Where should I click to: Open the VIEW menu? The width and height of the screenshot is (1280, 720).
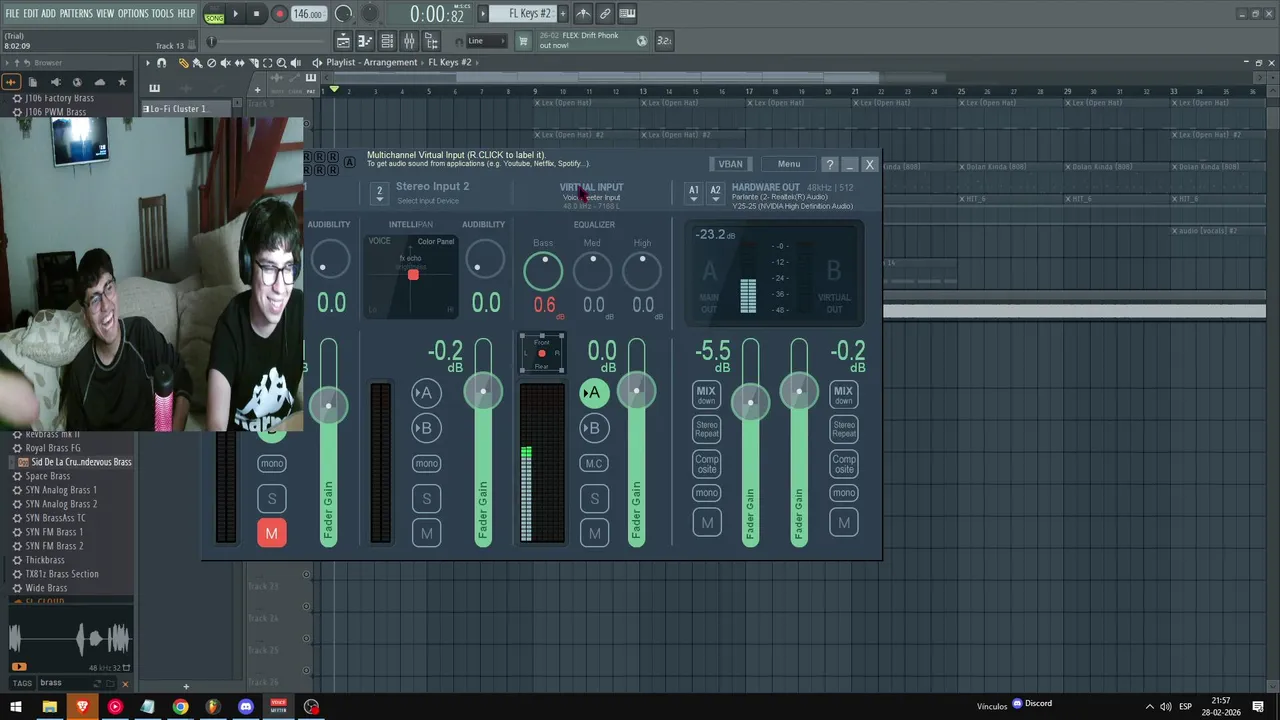[x=105, y=13]
